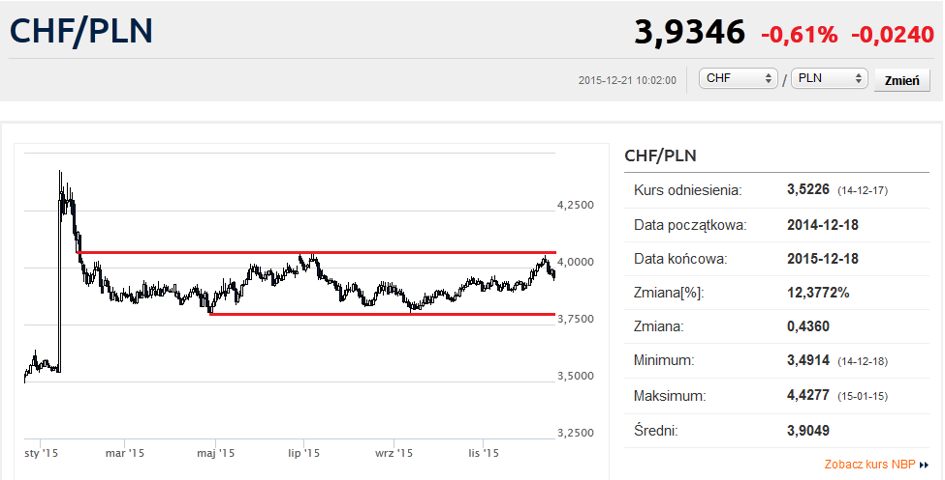
Task: Click the 2015-12-21 10:02:00 timestamp
Action: pos(627,80)
